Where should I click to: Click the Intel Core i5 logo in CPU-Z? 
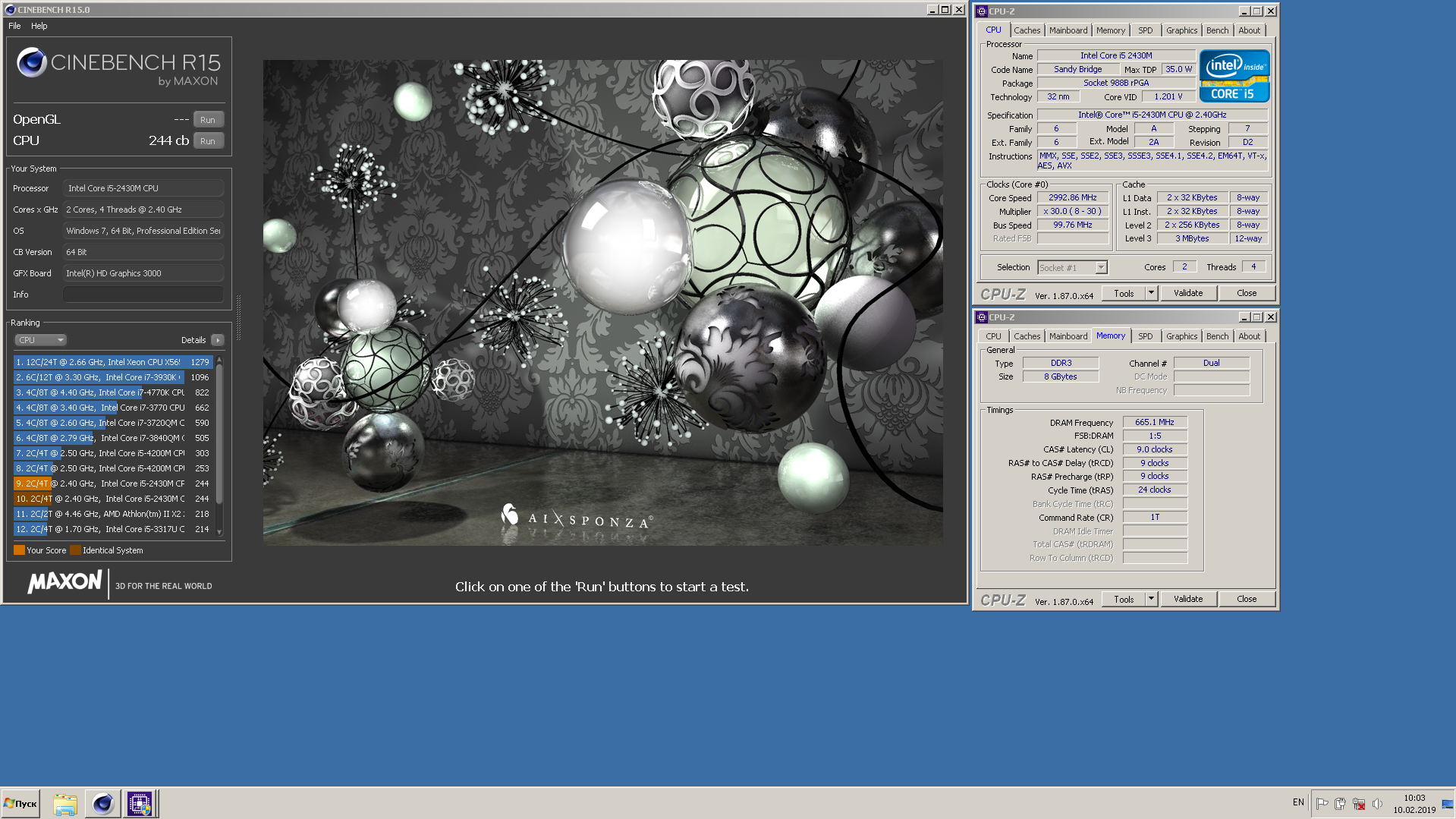pyautogui.click(x=1234, y=76)
